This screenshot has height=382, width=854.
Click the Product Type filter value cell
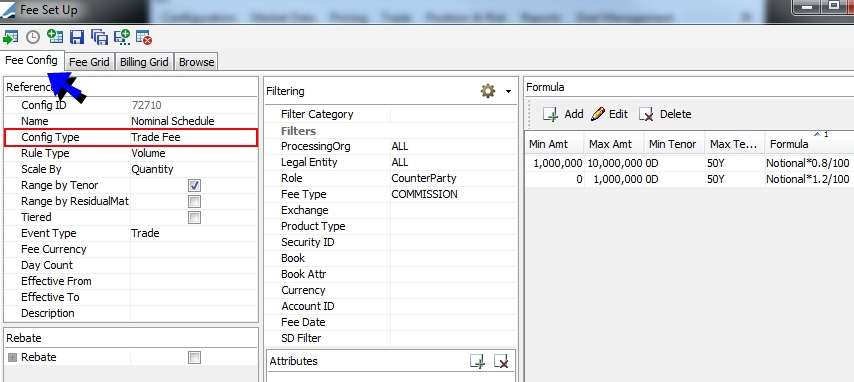click(x=453, y=226)
